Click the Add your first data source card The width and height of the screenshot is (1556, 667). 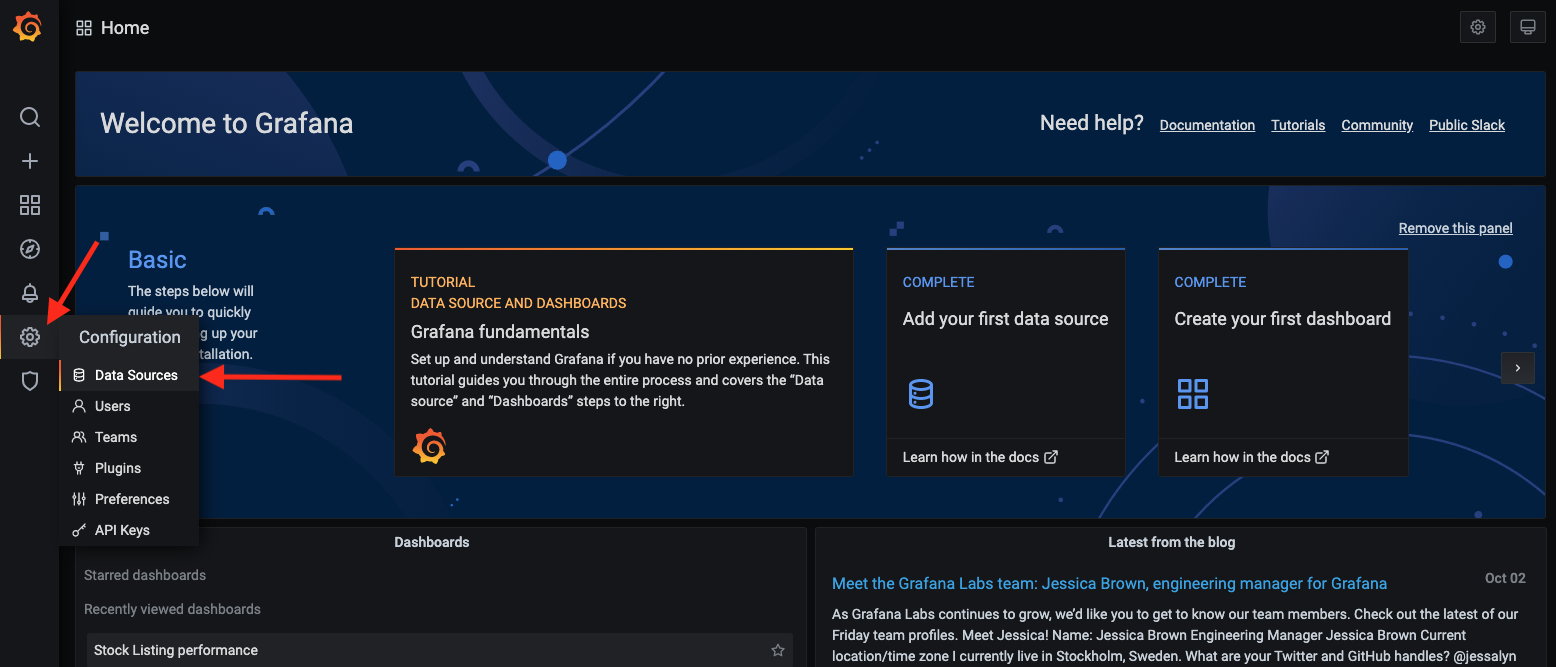[1006, 362]
